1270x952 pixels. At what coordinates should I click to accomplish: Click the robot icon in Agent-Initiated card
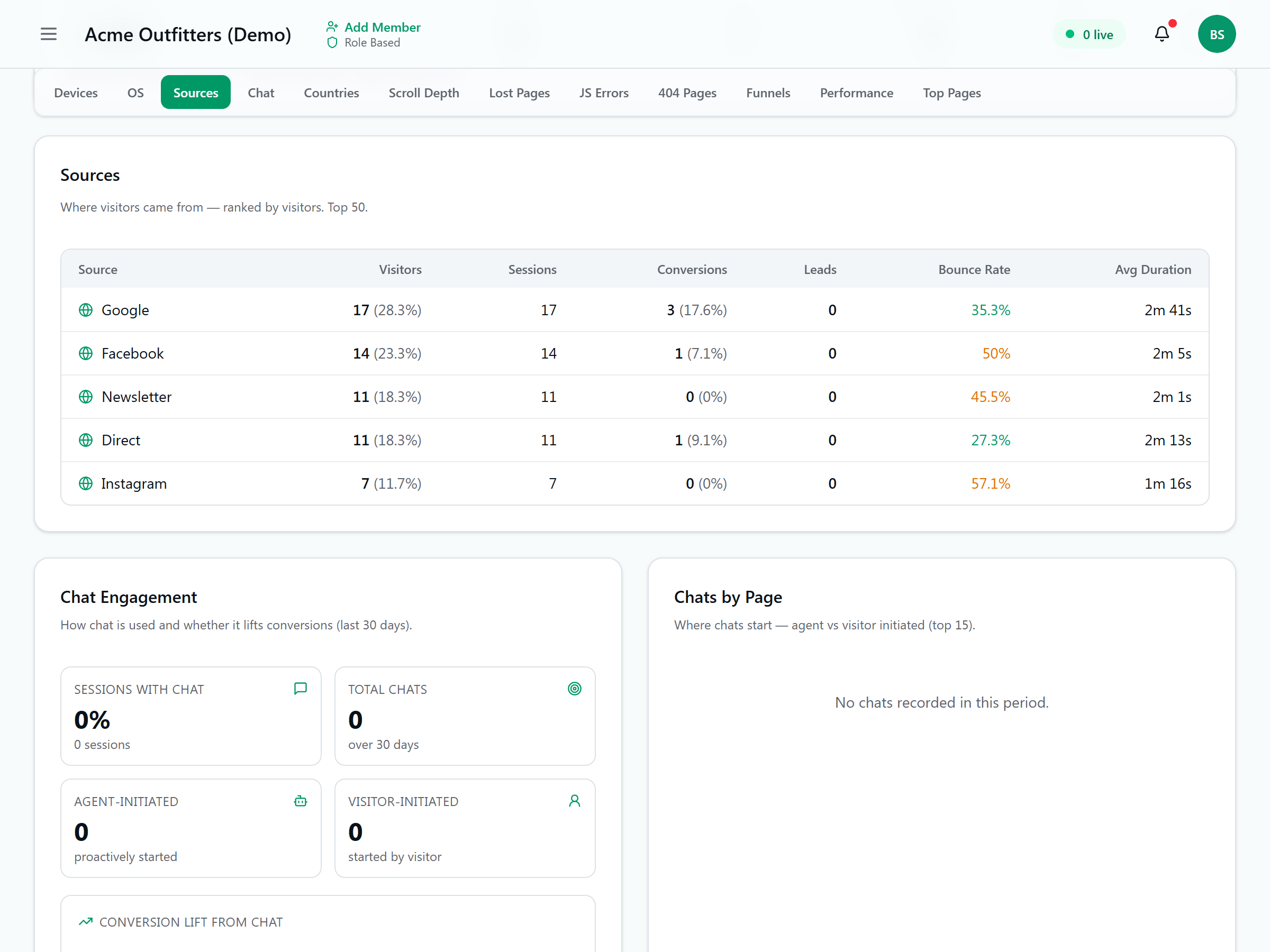point(300,801)
